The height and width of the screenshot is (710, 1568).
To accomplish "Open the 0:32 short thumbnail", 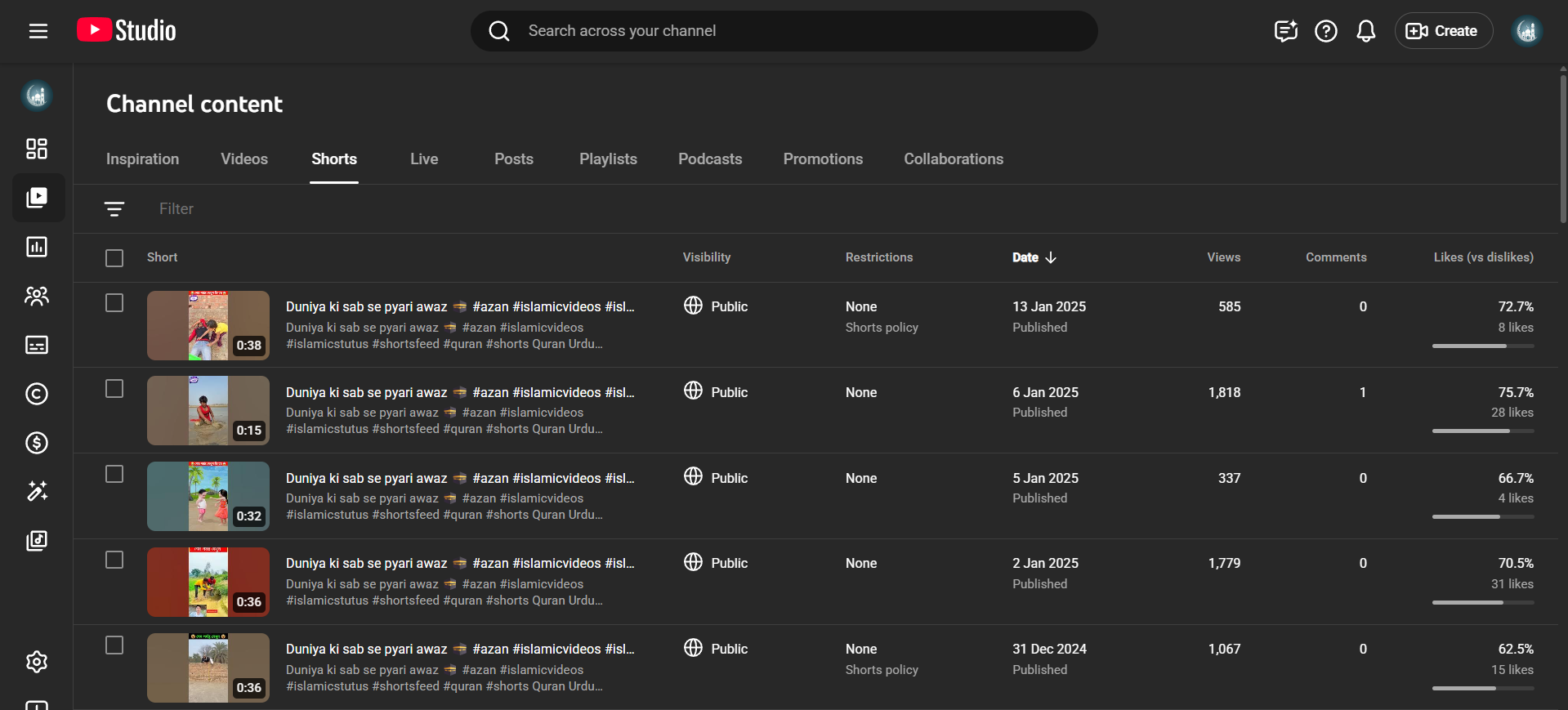I will click(x=208, y=496).
